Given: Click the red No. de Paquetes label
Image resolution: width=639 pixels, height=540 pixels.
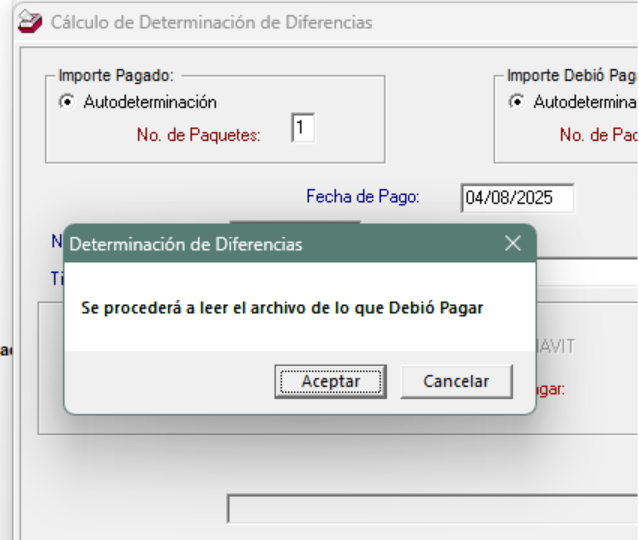Looking at the screenshot, I should (198, 135).
